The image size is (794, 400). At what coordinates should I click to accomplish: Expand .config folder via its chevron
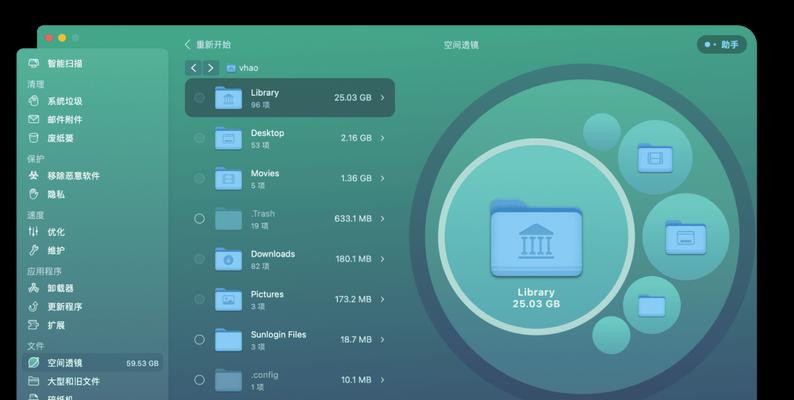click(382, 380)
